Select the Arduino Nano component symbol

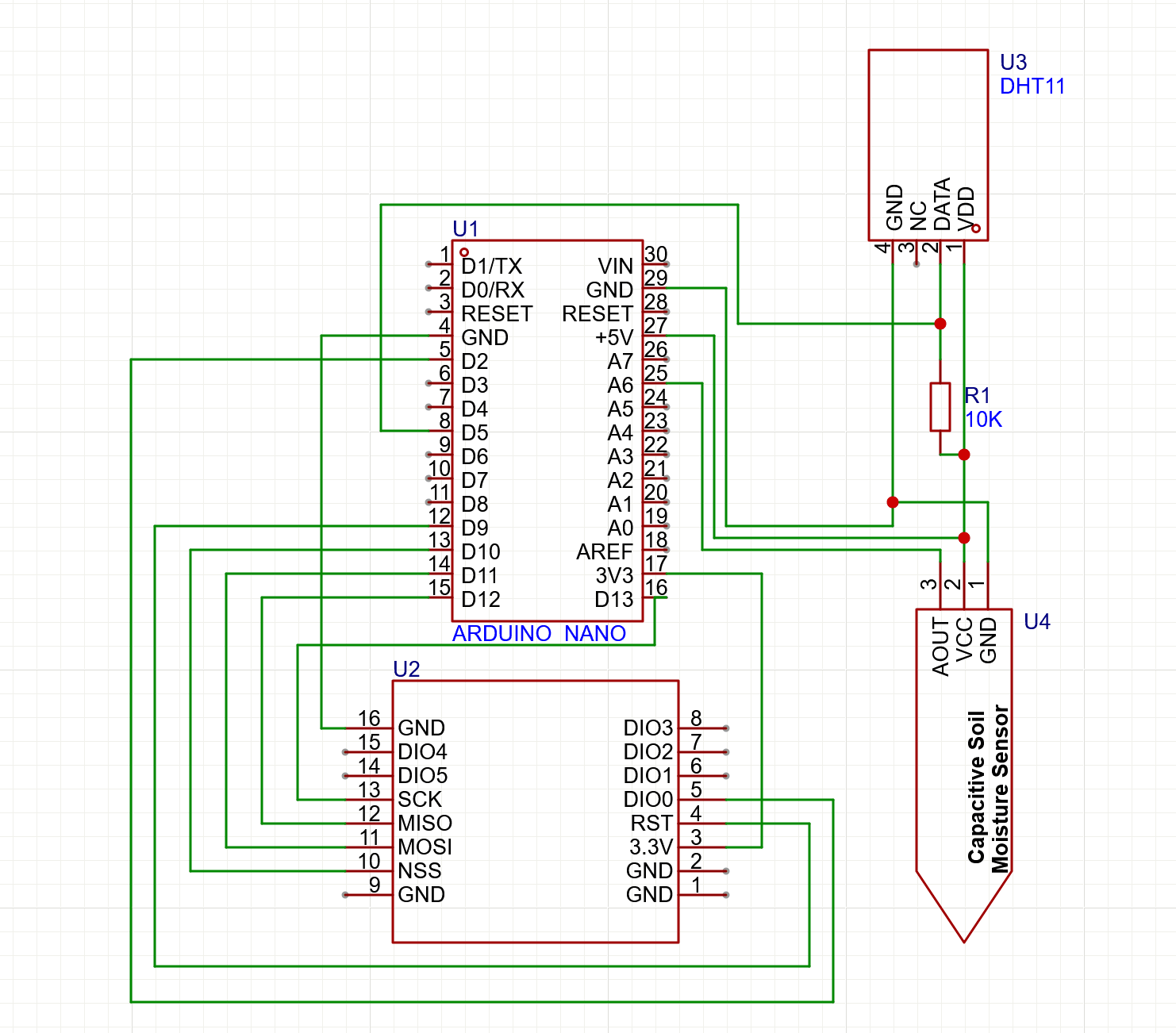pos(548,428)
